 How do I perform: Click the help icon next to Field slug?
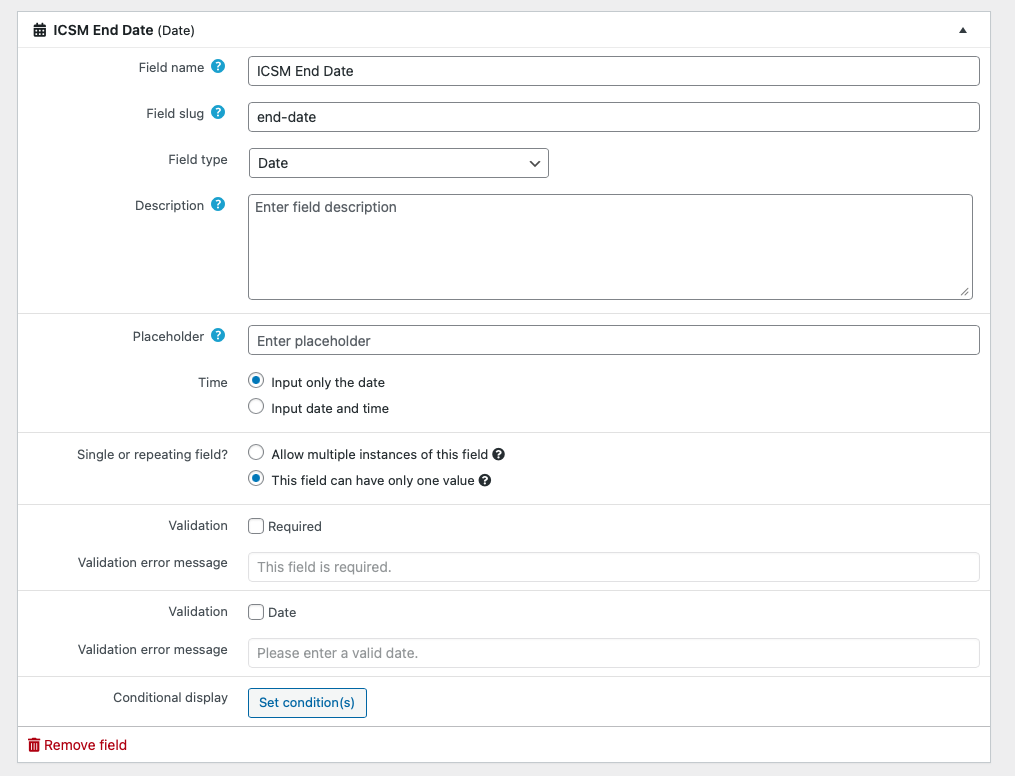coord(218,113)
